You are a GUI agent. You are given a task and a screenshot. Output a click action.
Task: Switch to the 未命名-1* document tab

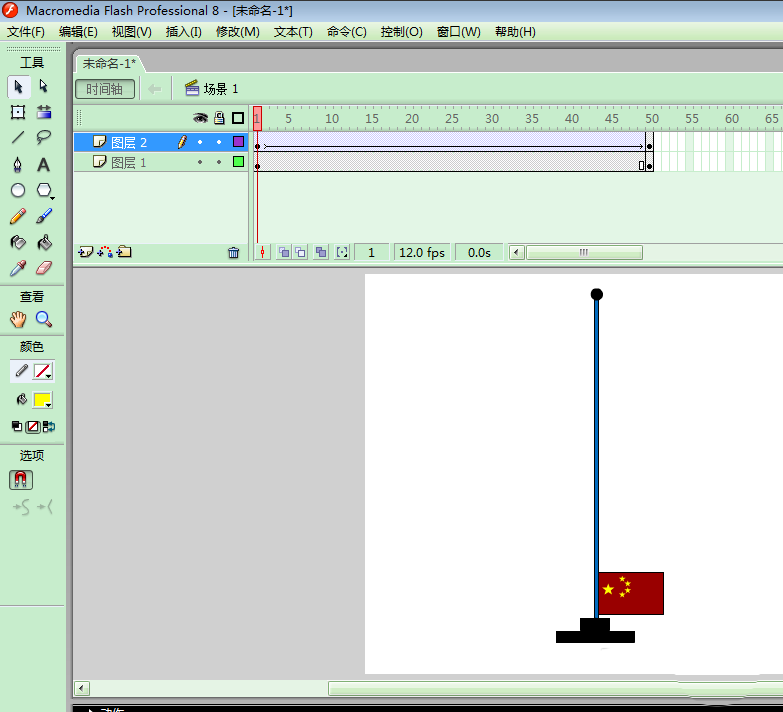(109, 64)
